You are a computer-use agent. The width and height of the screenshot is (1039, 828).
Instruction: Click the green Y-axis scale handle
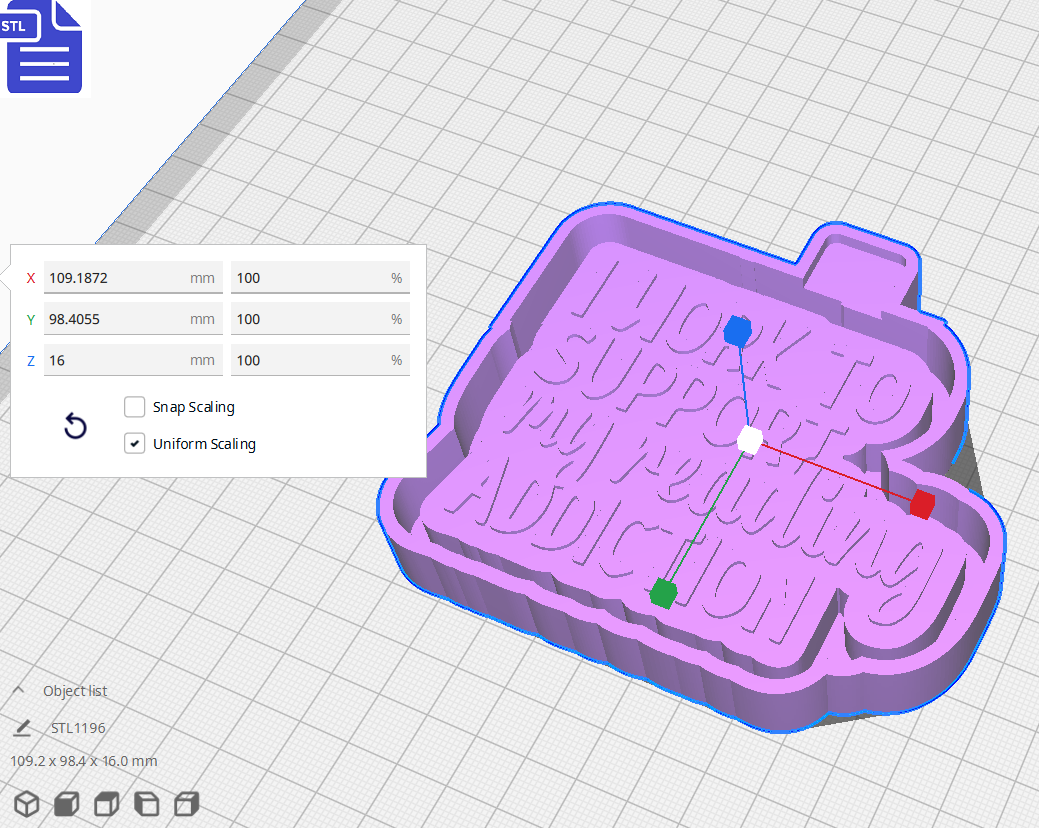663,594
